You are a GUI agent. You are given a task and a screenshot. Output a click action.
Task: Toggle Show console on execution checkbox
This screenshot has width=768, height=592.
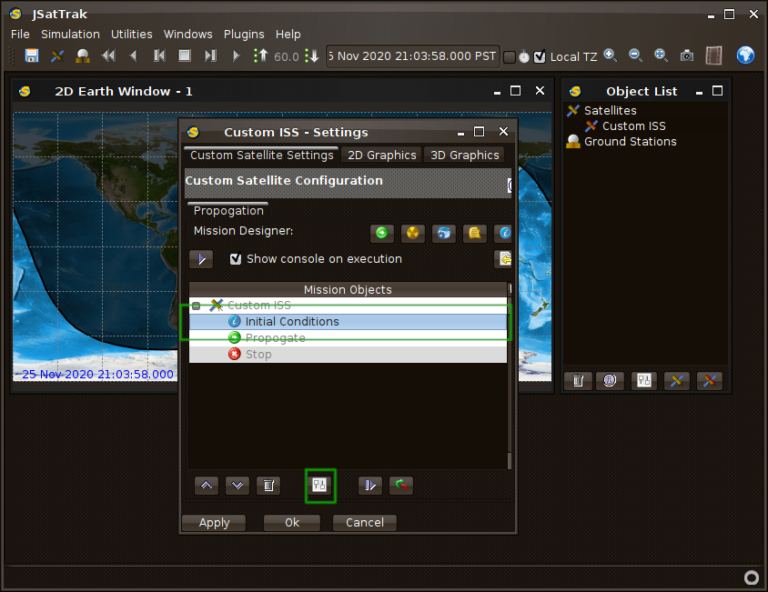pos(236,259)
